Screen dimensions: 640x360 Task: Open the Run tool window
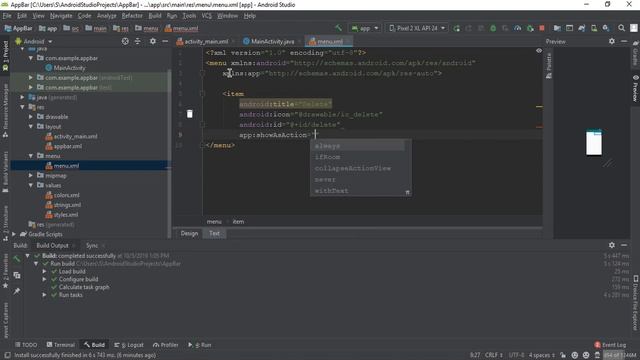200,345
